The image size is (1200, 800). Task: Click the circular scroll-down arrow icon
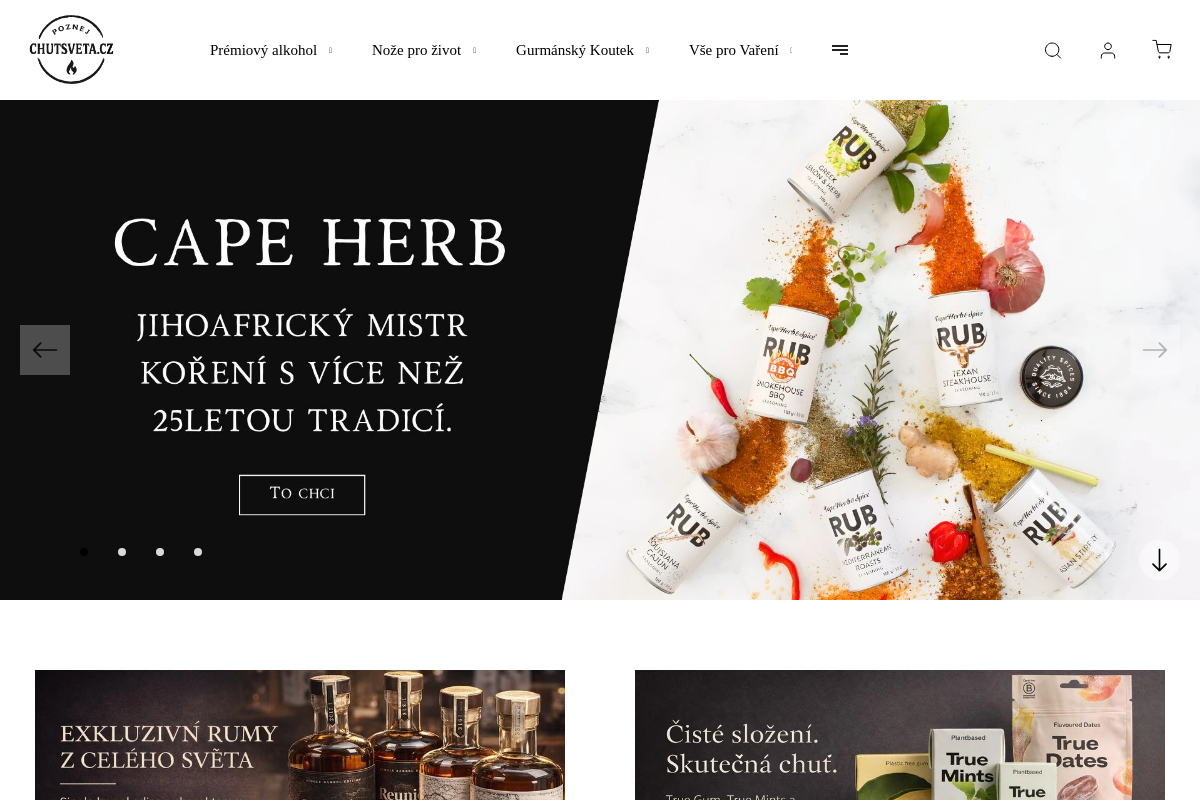pyautogui.click(x=1159, y=560)
